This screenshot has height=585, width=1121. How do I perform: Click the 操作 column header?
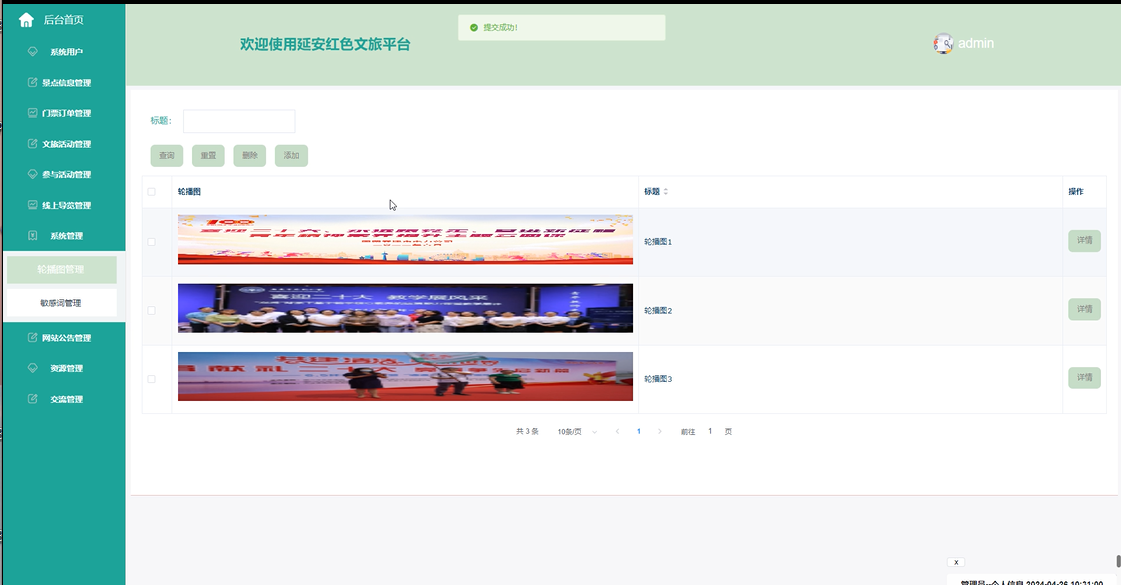(x=1076, y=192)
